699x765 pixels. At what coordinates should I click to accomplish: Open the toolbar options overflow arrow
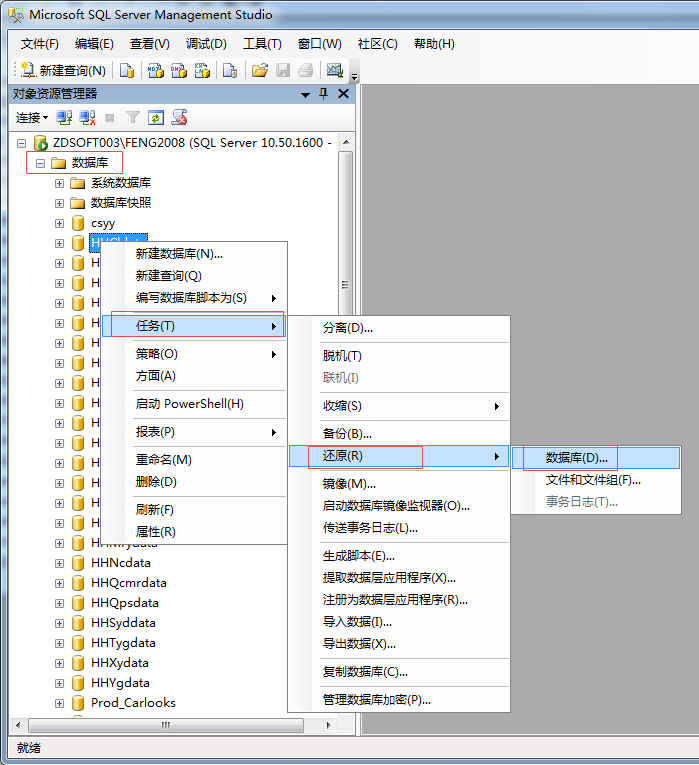click(x=355, y=77)
